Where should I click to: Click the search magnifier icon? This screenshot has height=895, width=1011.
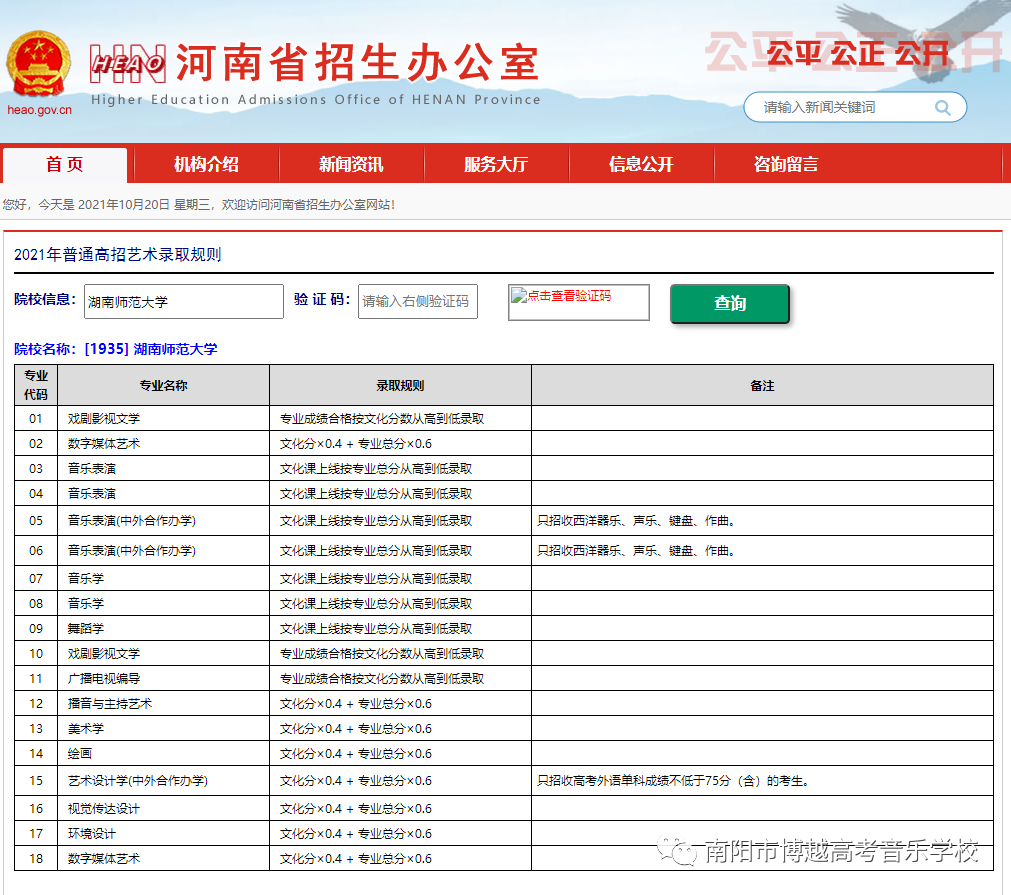click(x=942, y=108)
